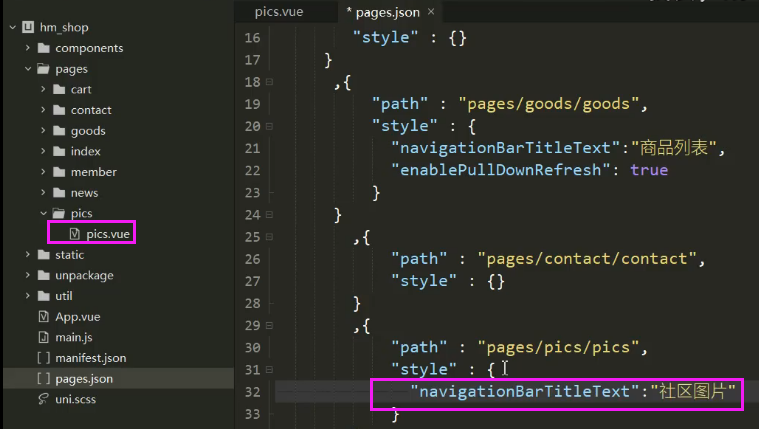The width and height of the screenshot is (759, 429).
Task: Click the components folder icon
Action: 44,48
